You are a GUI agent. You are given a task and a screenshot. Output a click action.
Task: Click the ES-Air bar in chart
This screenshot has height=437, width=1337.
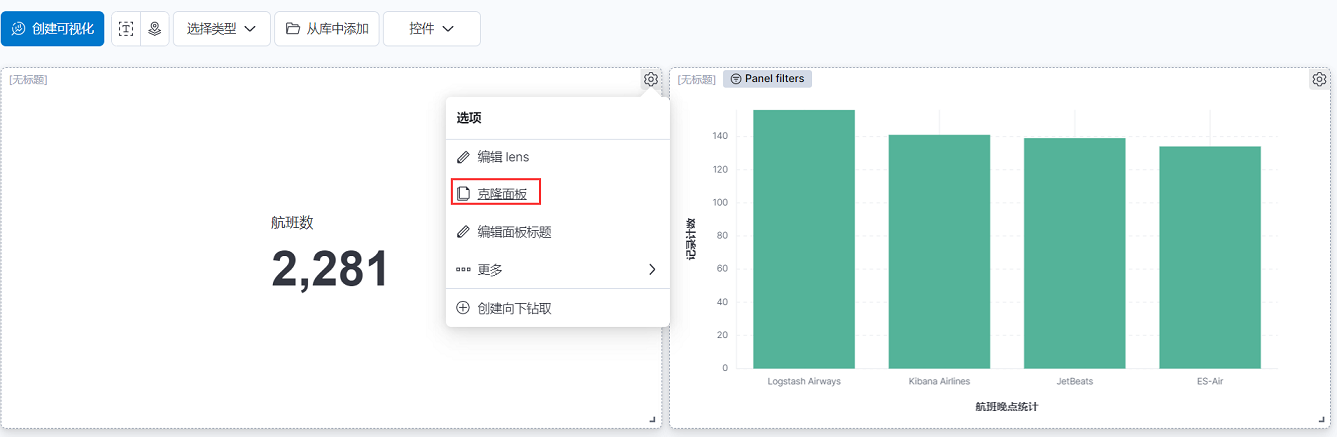tap(1210, 257)
